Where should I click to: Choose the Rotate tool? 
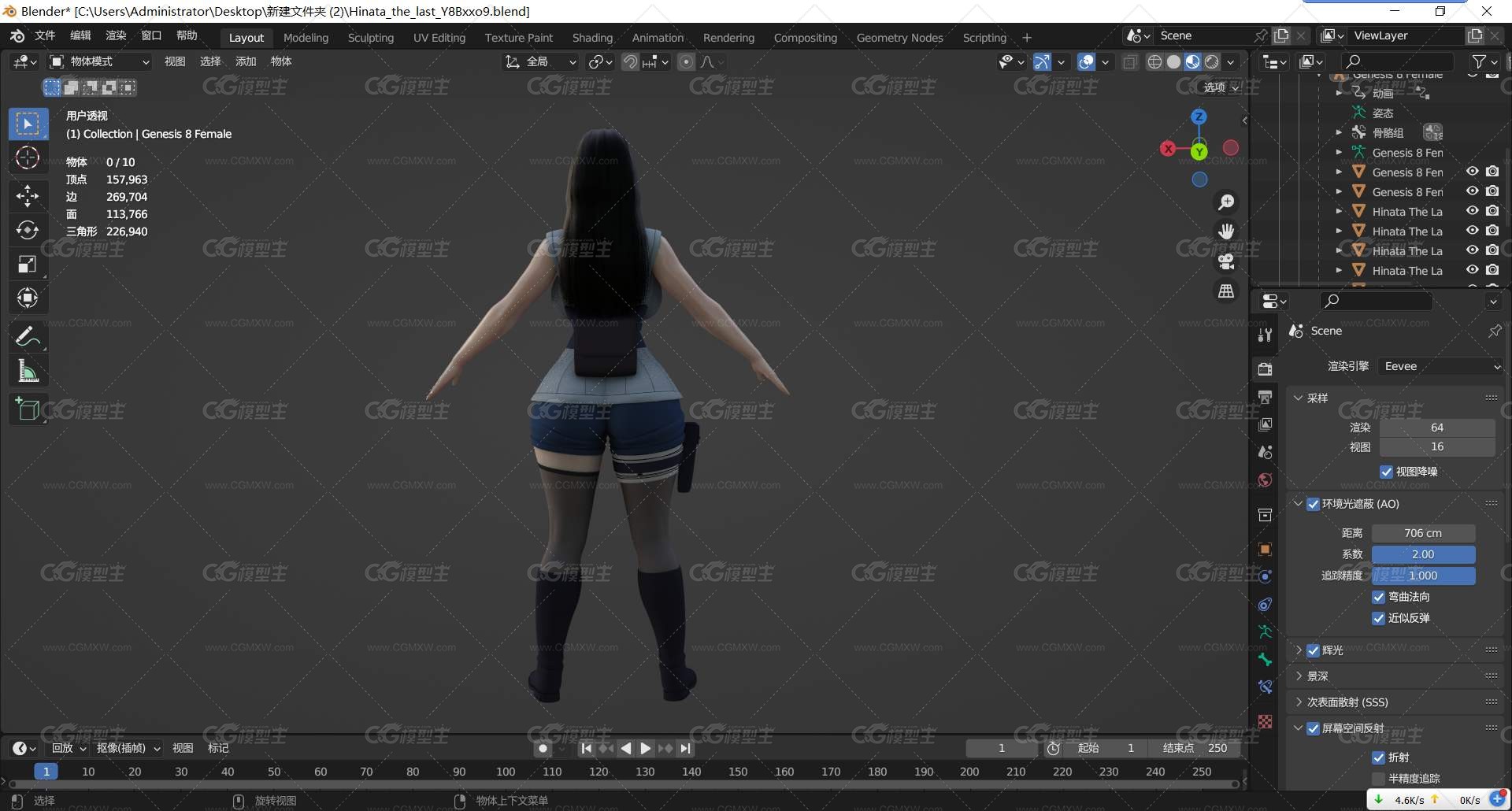tap(28, 230)
